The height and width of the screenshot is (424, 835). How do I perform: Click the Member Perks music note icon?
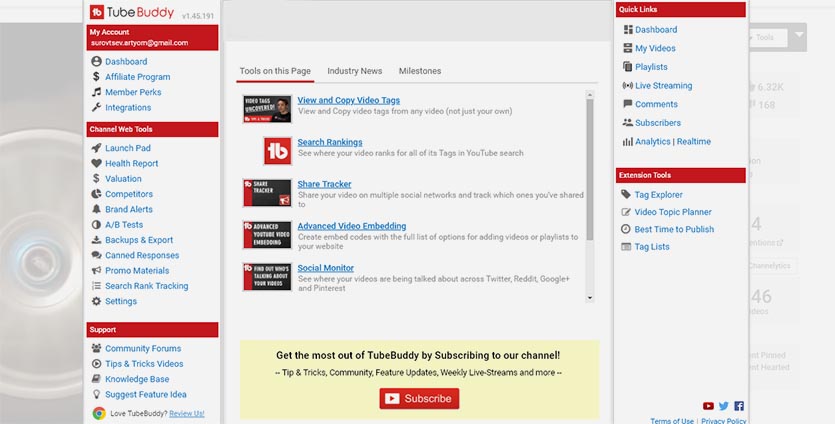coord(96,92)
